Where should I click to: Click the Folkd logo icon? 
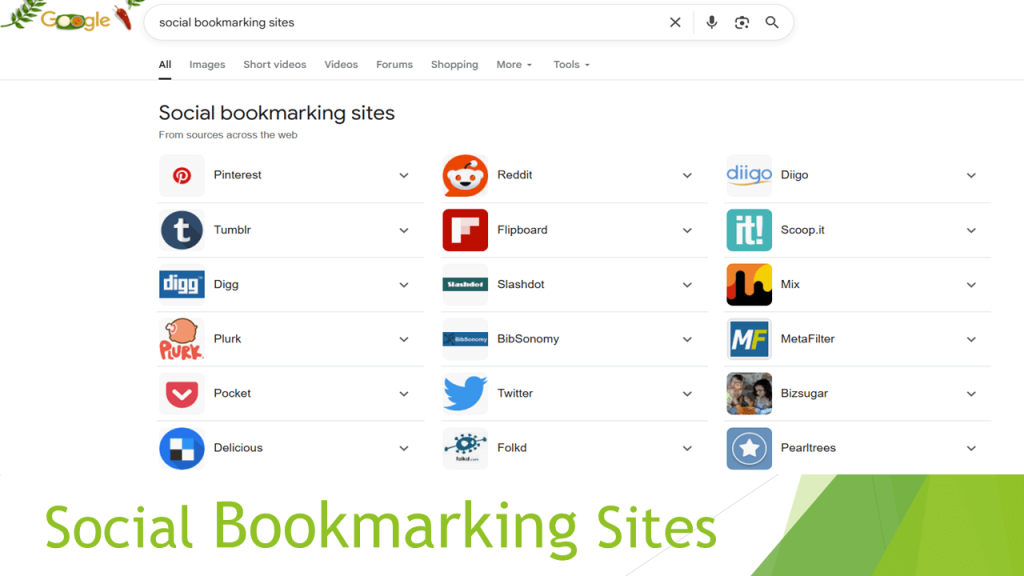[x=465, y=448]
